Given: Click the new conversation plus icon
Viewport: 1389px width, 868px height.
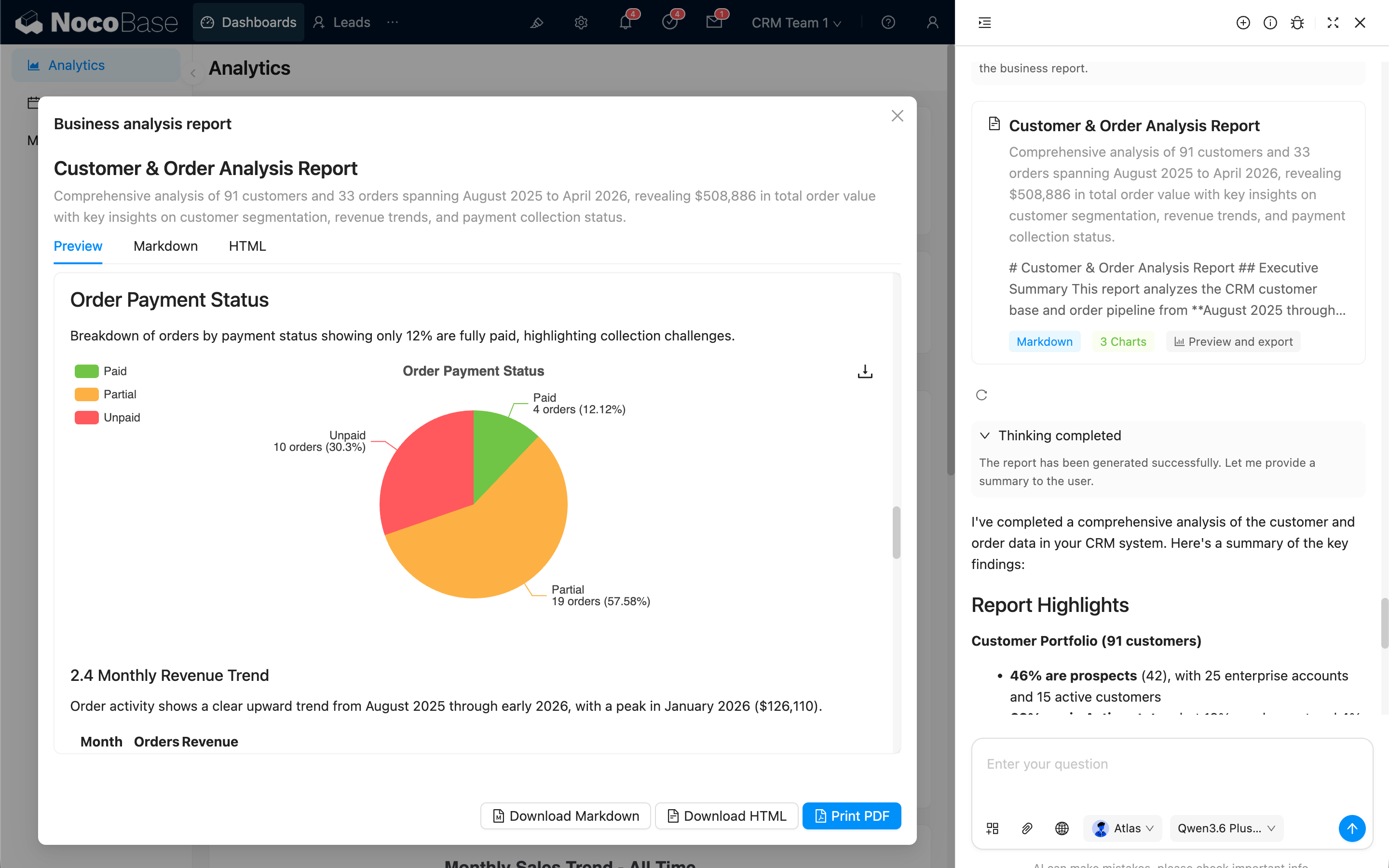Looking at the screenshot, I should (x=1243, y=22).
